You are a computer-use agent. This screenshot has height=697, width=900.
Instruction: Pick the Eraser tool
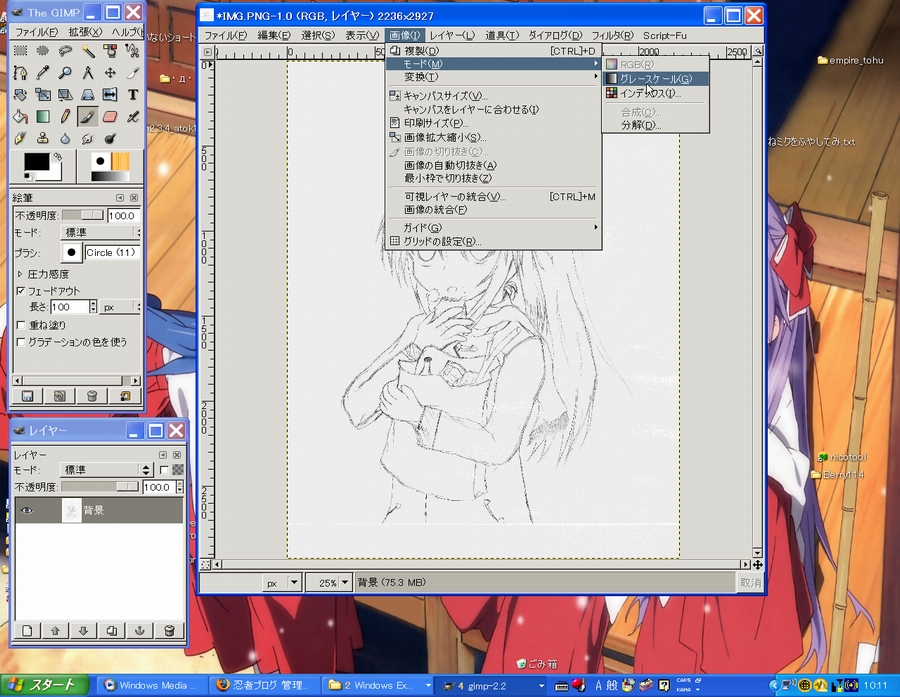[110, 117]
